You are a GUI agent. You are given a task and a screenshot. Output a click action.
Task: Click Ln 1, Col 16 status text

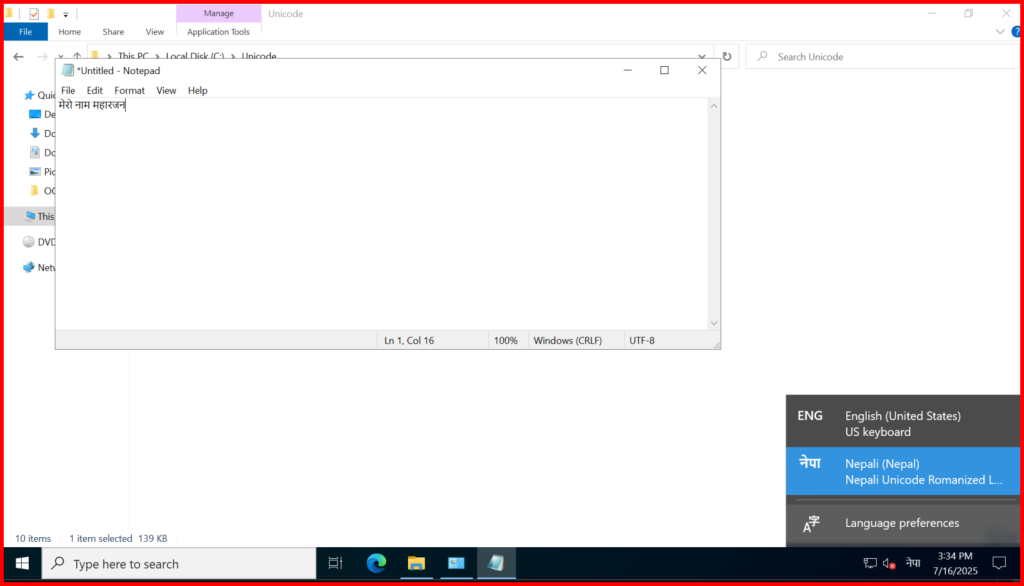[409, 340]
